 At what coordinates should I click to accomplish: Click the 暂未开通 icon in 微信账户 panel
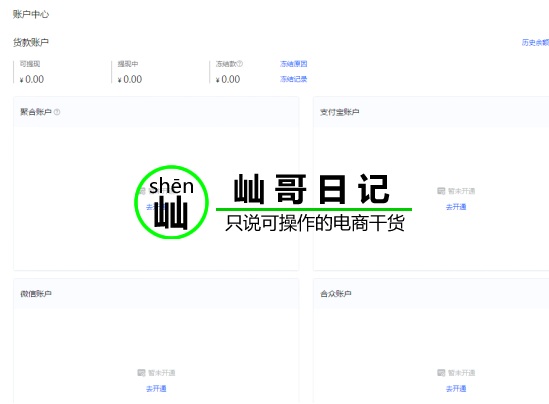(141, 372)
